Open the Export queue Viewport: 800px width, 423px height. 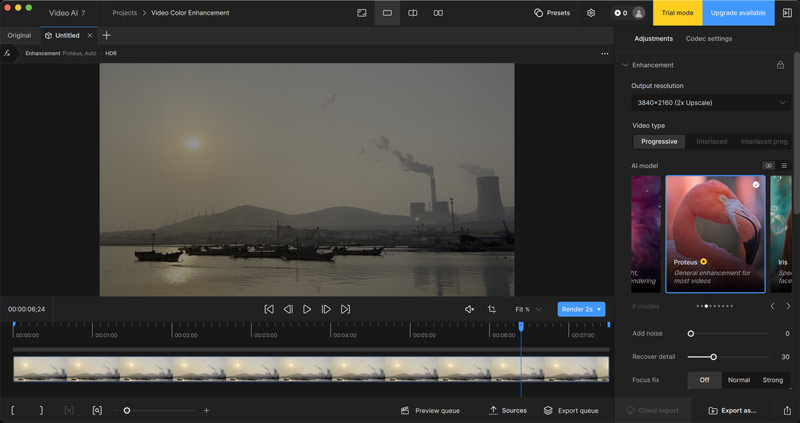[x=570, y=410]
